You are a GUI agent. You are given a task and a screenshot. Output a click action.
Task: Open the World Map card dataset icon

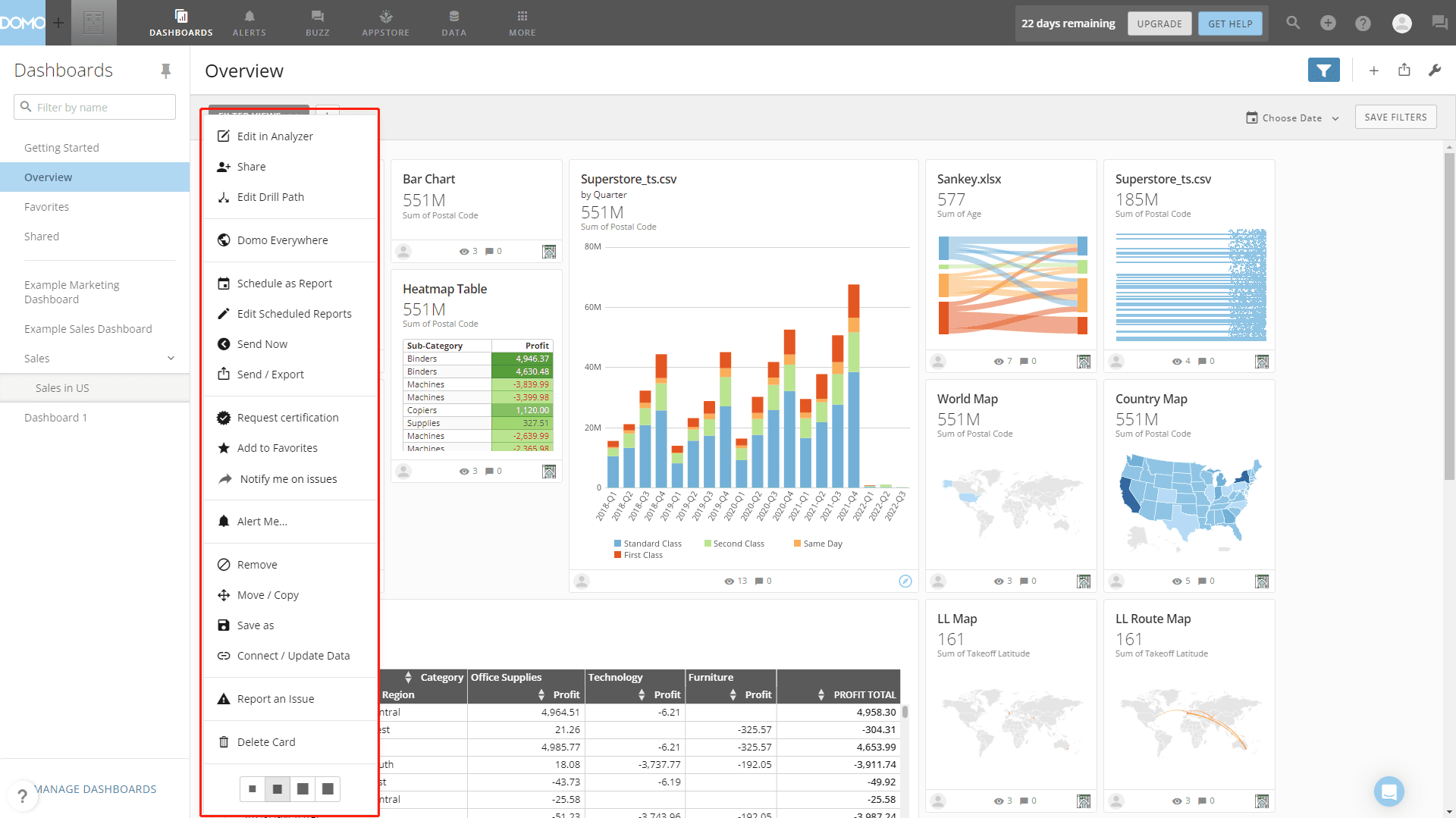[x=1084, y=581]
